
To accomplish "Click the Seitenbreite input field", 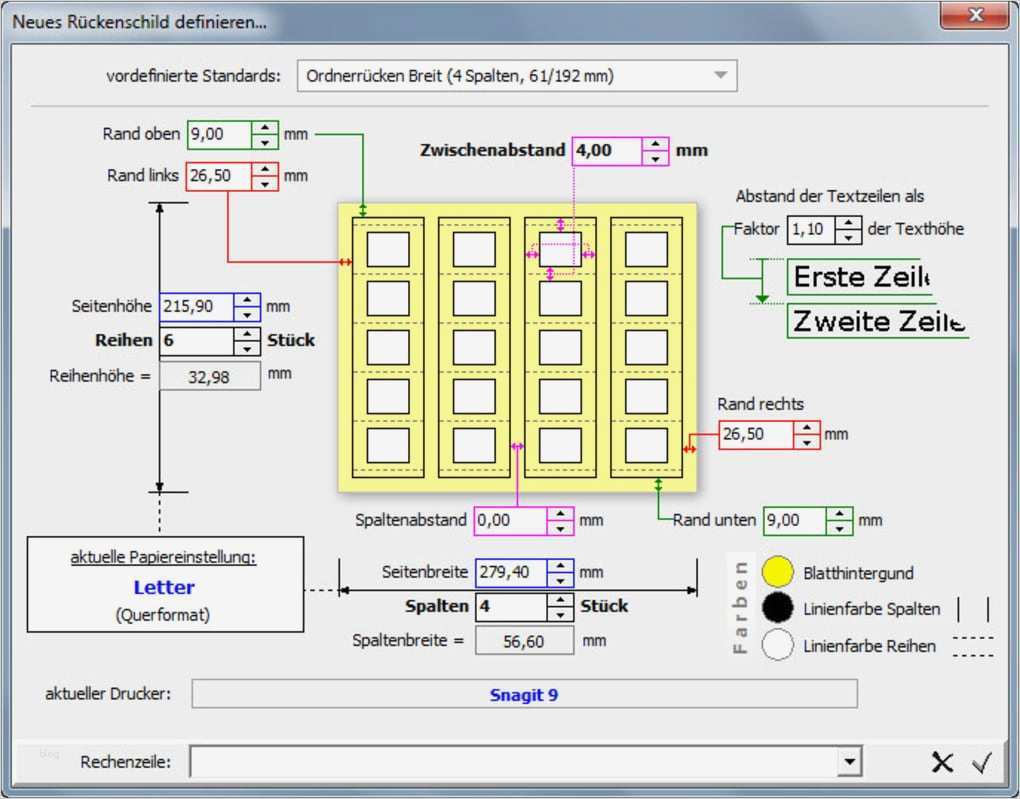I will pos(512,573).
